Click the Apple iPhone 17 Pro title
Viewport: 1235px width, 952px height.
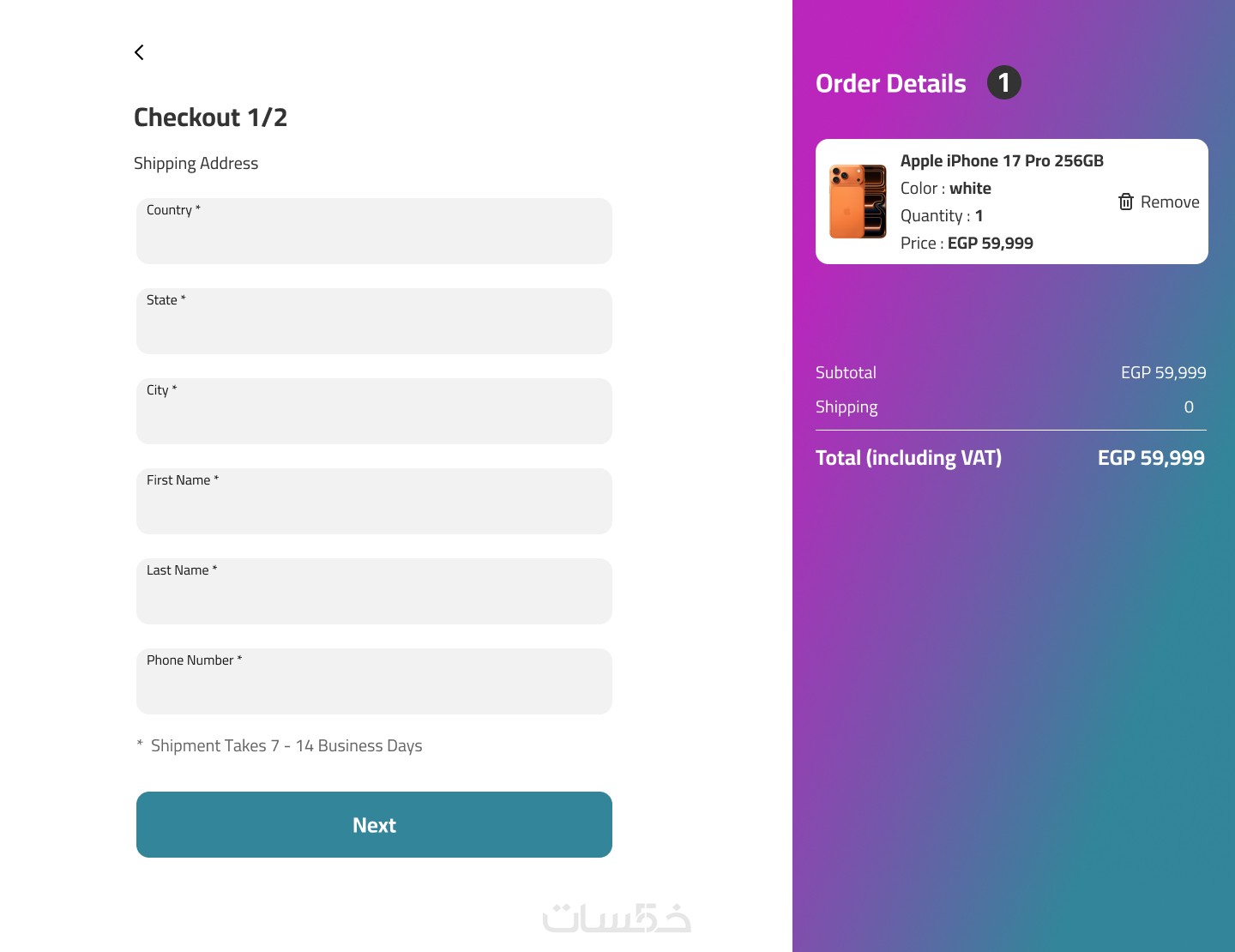(1002, 160)
